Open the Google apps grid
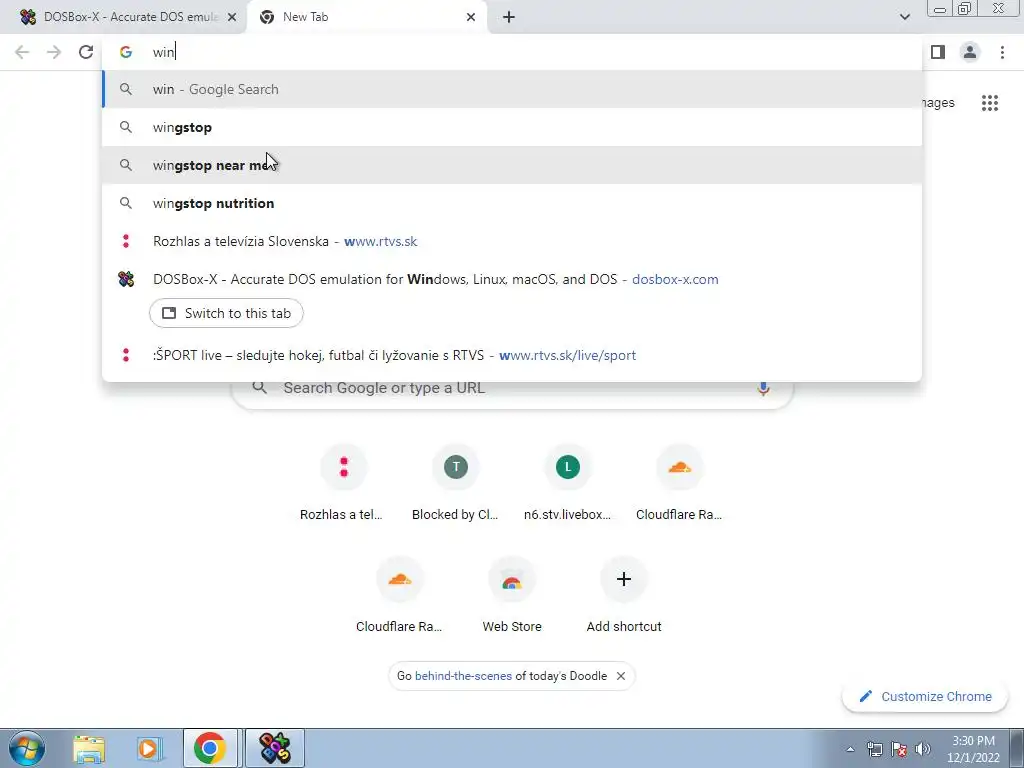Screen dimensions: 1024x768 [x=990, y=103]
